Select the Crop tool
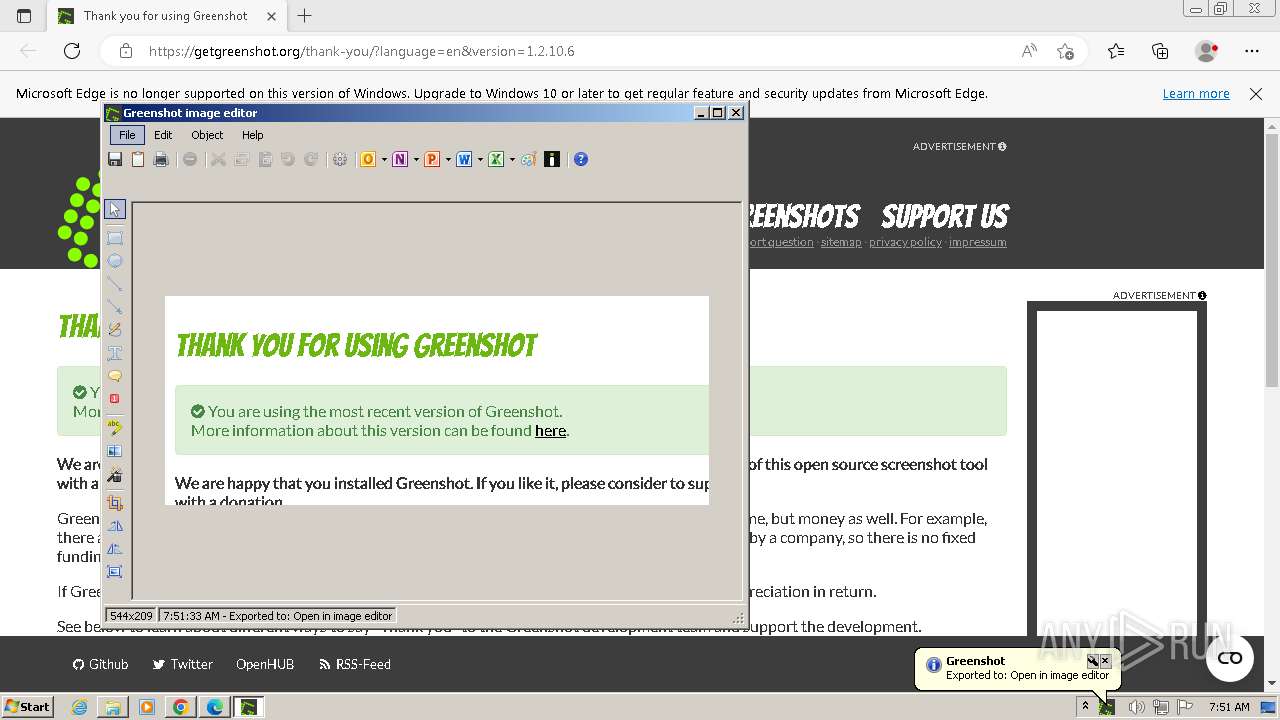Viewport: 1280px width, 720px height. coord(115,502)
